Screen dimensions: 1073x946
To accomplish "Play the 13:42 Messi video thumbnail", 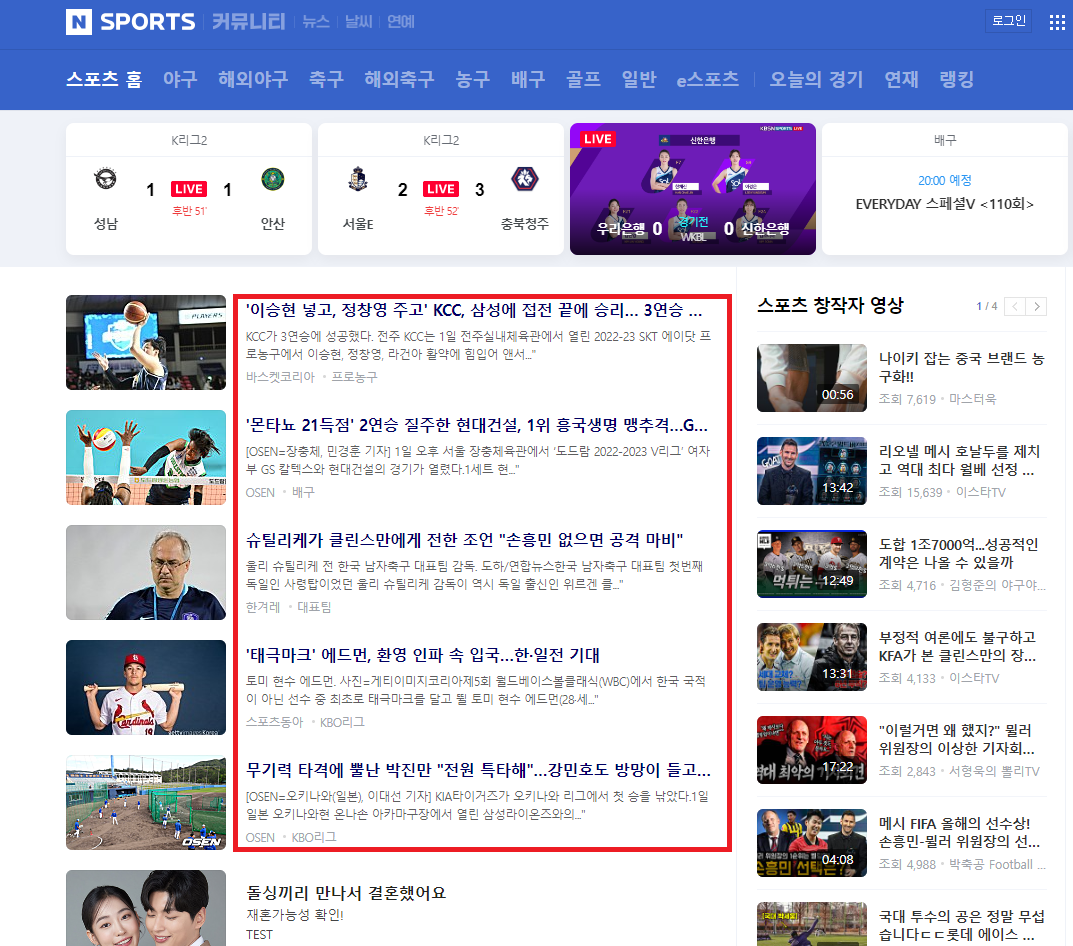I will pos(812,471).
